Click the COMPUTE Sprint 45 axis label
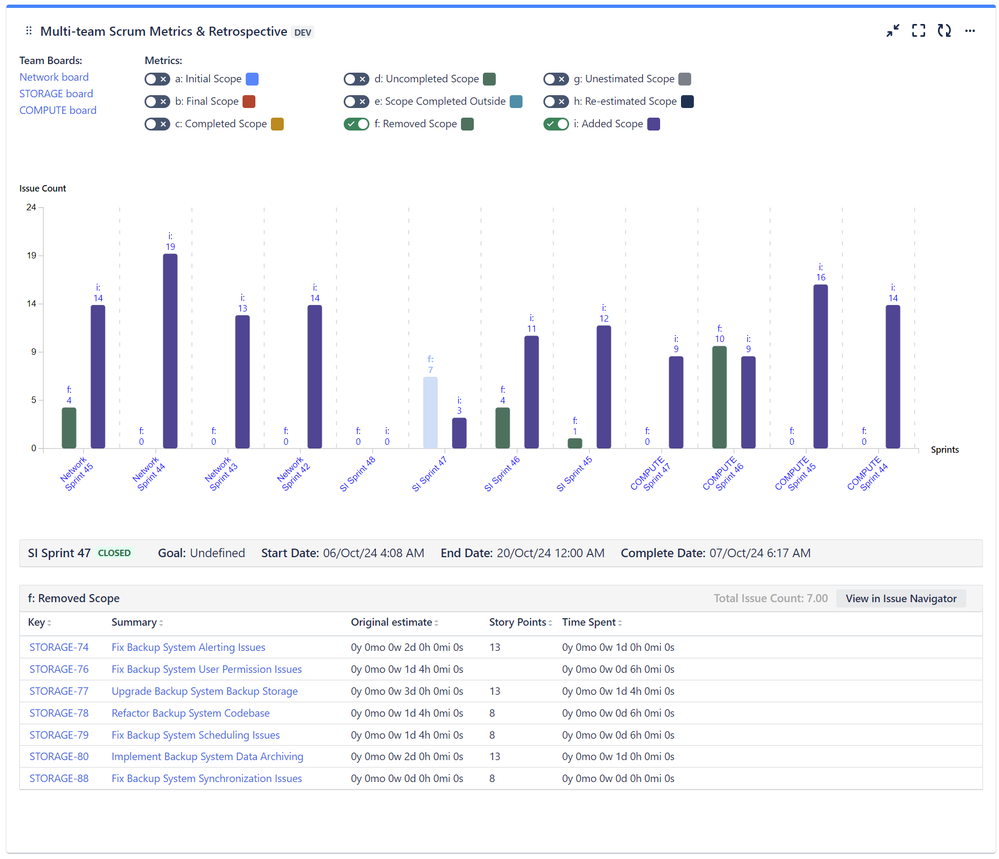The height and width of the screenshot is (859, 999). (x=796, y=474)
